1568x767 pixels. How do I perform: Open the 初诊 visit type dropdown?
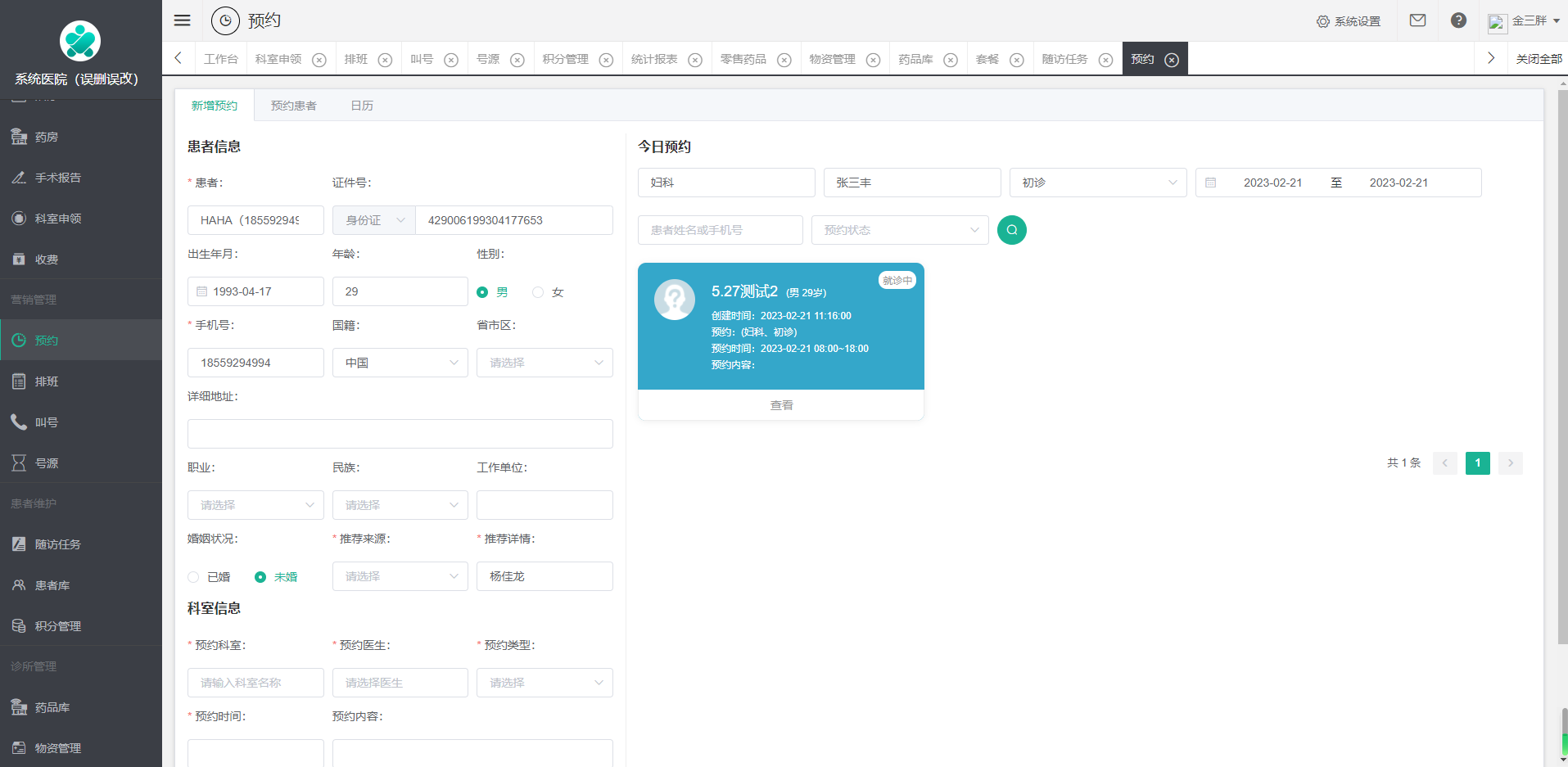pos(1098,183)
